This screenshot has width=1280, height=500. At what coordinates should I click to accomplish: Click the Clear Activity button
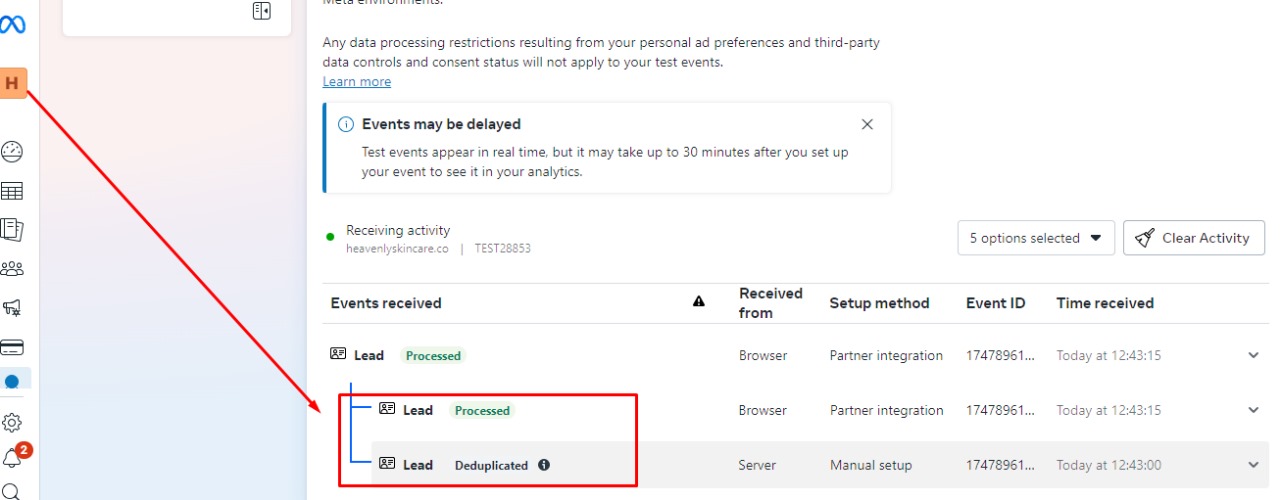[1193, 238]
